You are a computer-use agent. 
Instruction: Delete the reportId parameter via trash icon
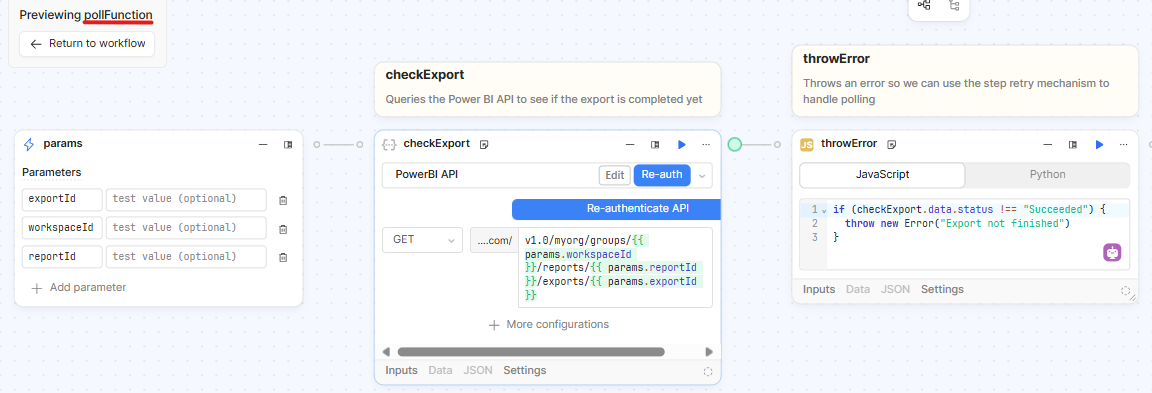point(283,258)
